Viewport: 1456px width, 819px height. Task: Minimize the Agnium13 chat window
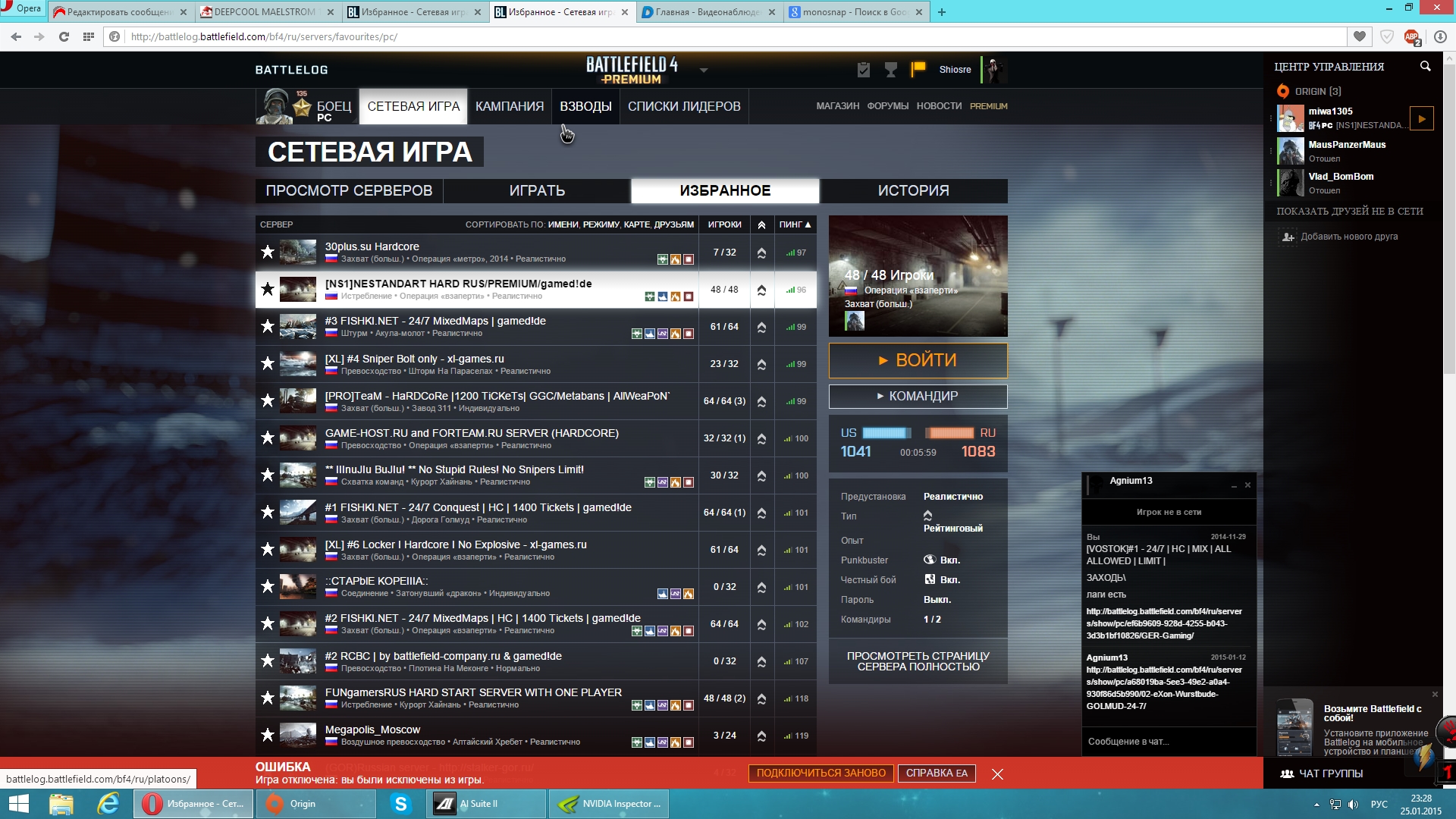(1234, 485)
